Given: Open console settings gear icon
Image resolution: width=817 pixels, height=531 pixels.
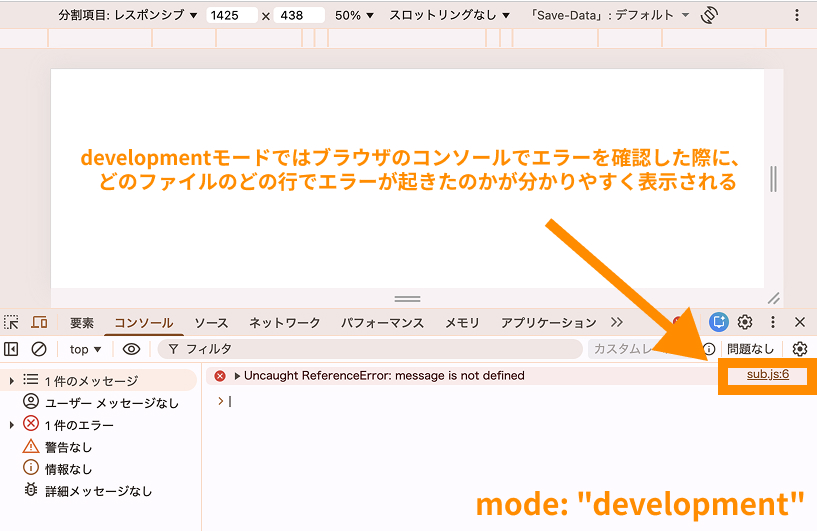Looking at the screenshot, I should [800, 349].
